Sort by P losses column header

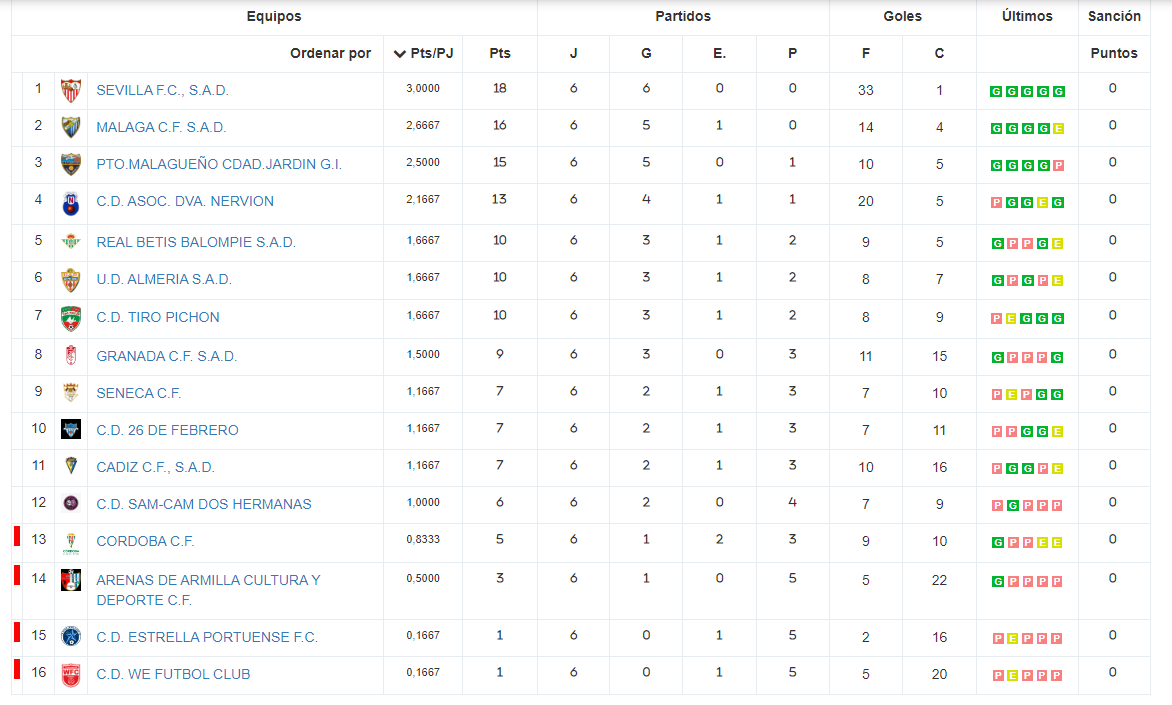click(792, 53)
